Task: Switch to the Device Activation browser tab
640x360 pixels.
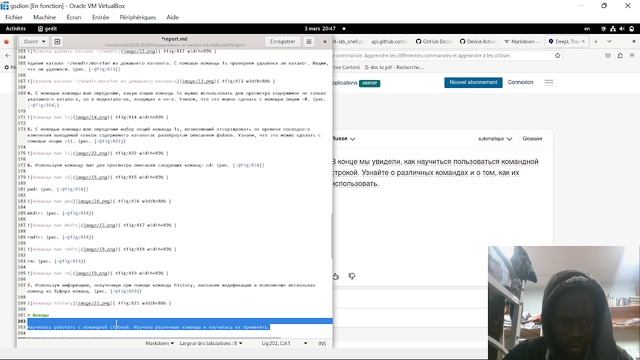Action: pyautogui.click(x=478, y=42)
